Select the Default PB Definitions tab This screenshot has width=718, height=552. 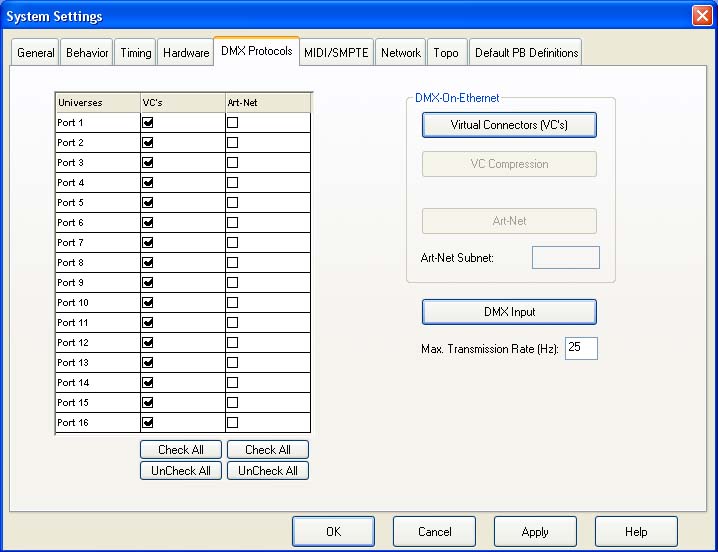(525, 53)
